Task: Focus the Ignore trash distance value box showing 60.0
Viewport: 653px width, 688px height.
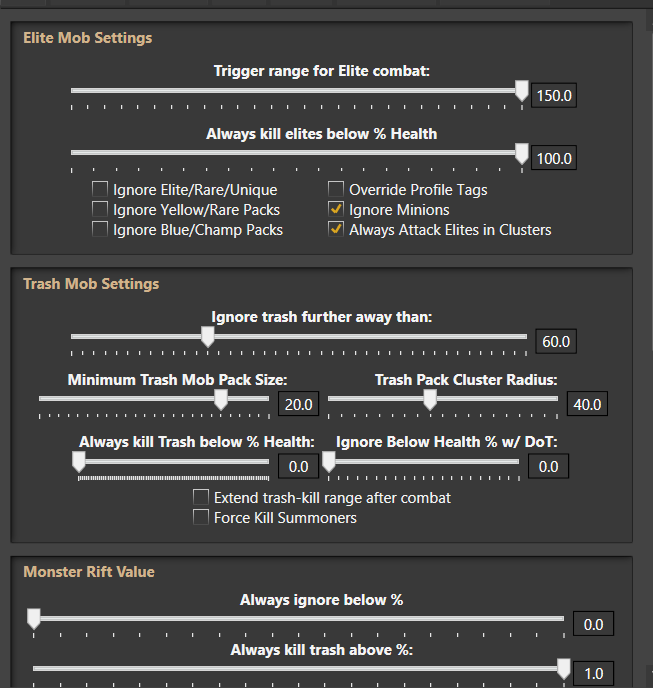Action: click(x=555, y=342)
